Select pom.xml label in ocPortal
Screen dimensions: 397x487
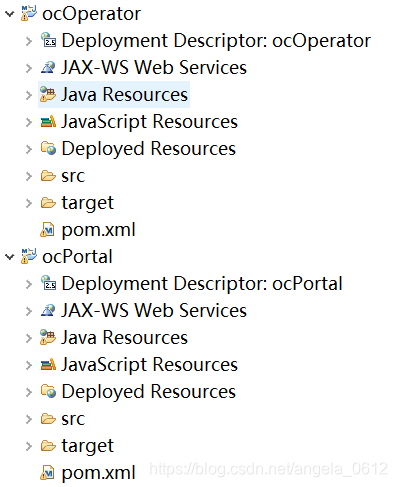pyautogui.click(x=99, y=473)
